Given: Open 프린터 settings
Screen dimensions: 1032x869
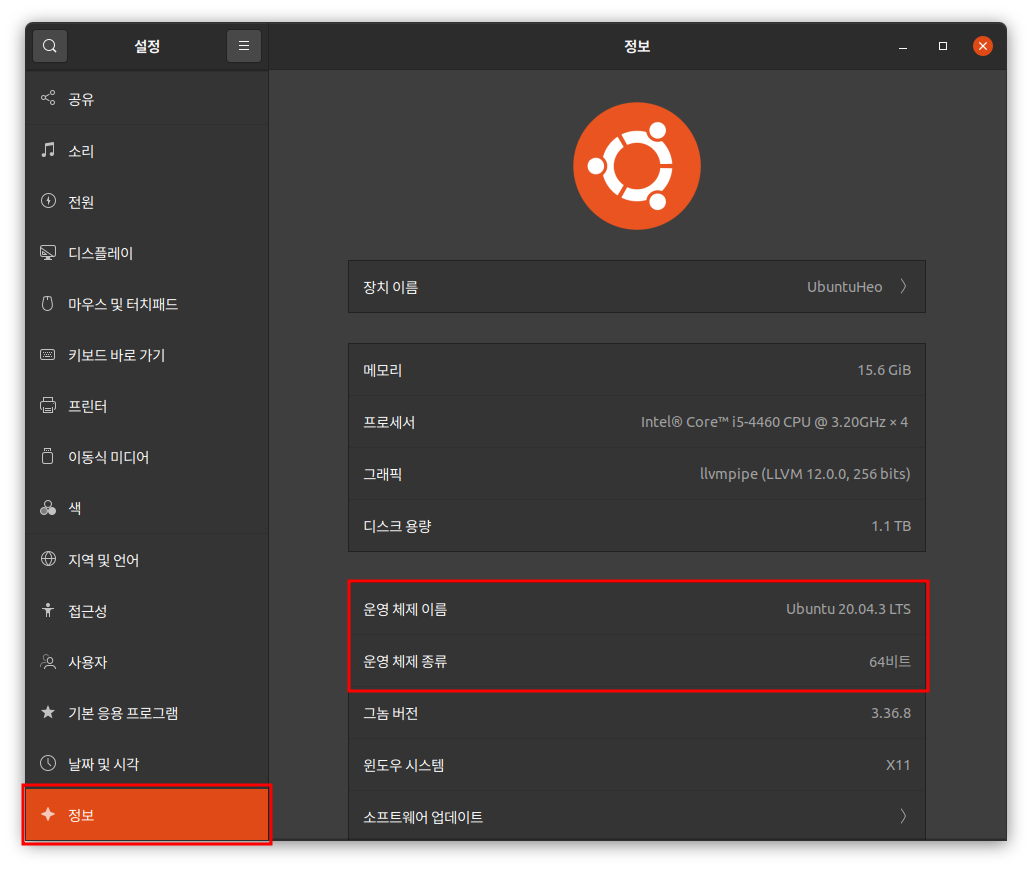Looking at the screenshot, I should click(x=147, y=406).
